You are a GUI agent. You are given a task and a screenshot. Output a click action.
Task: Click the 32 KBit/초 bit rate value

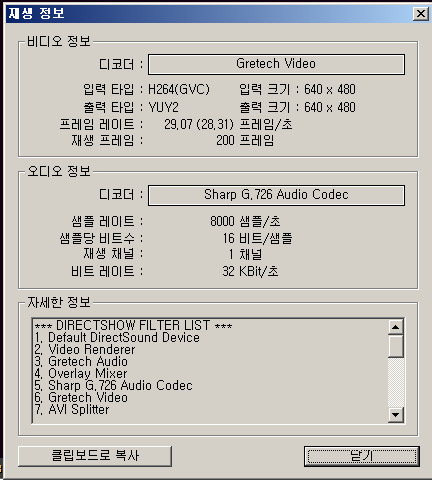pos(250,271)
